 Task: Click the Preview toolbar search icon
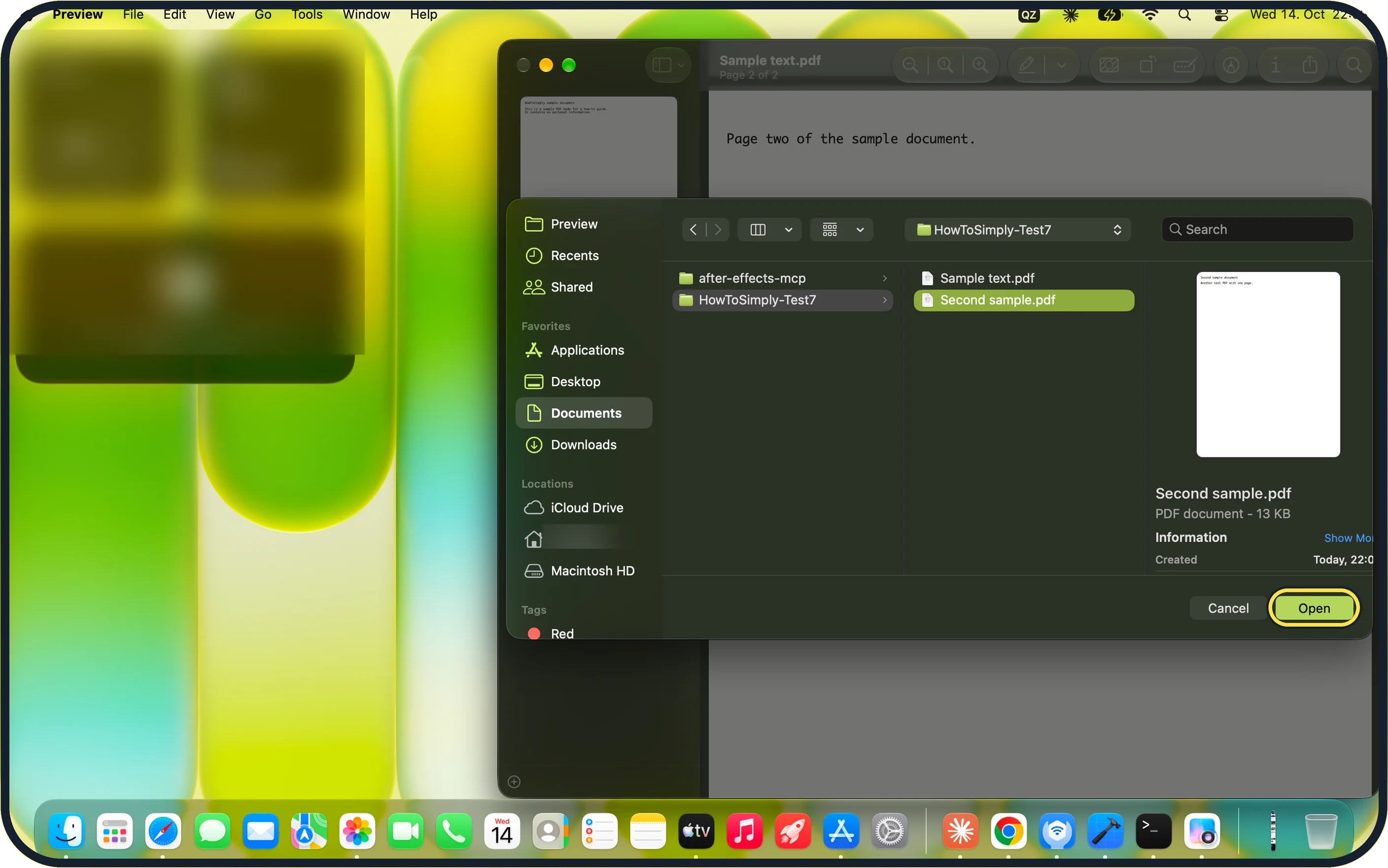point(1354,65)
